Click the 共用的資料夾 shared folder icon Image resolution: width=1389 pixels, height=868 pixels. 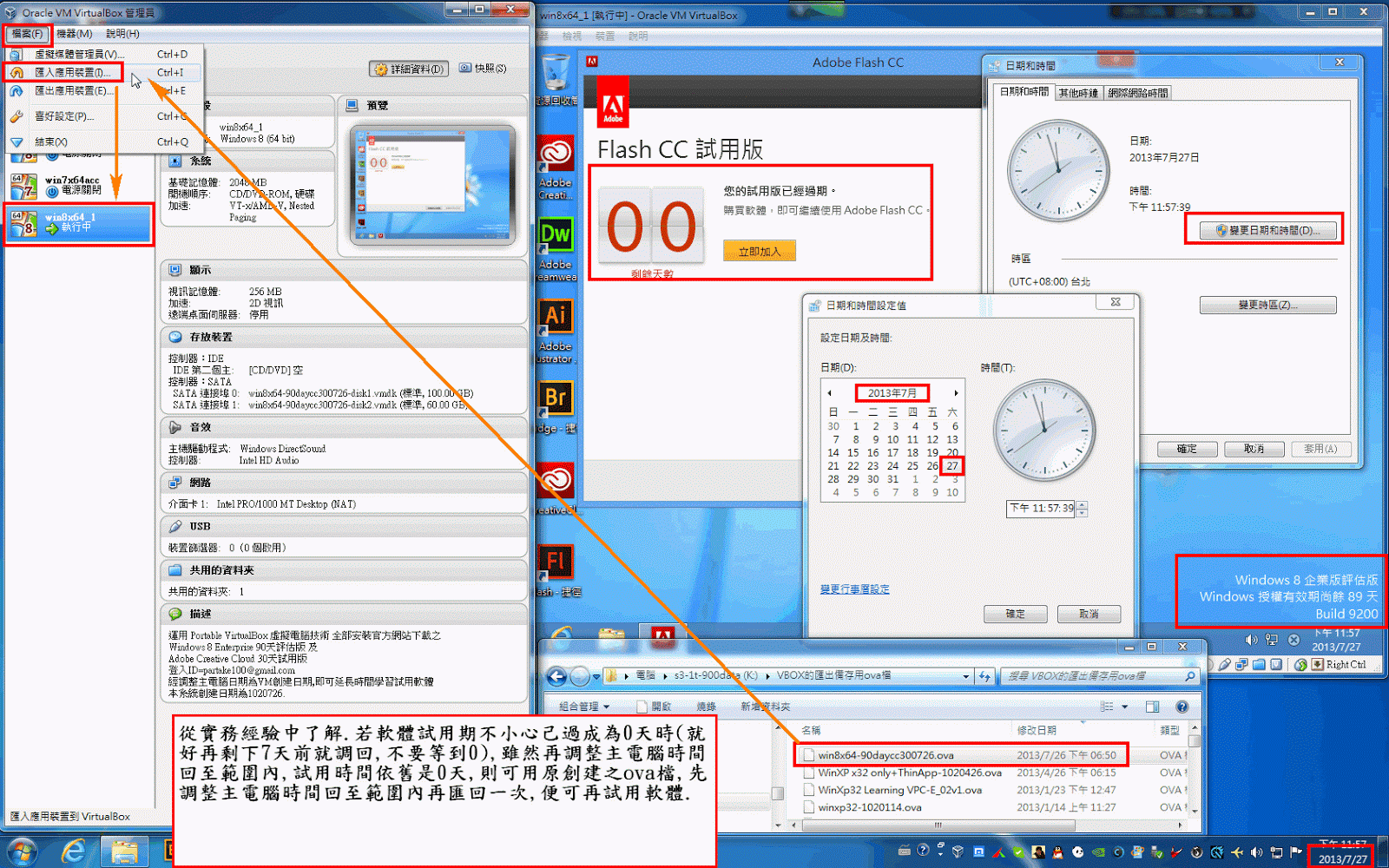(175, 570)
